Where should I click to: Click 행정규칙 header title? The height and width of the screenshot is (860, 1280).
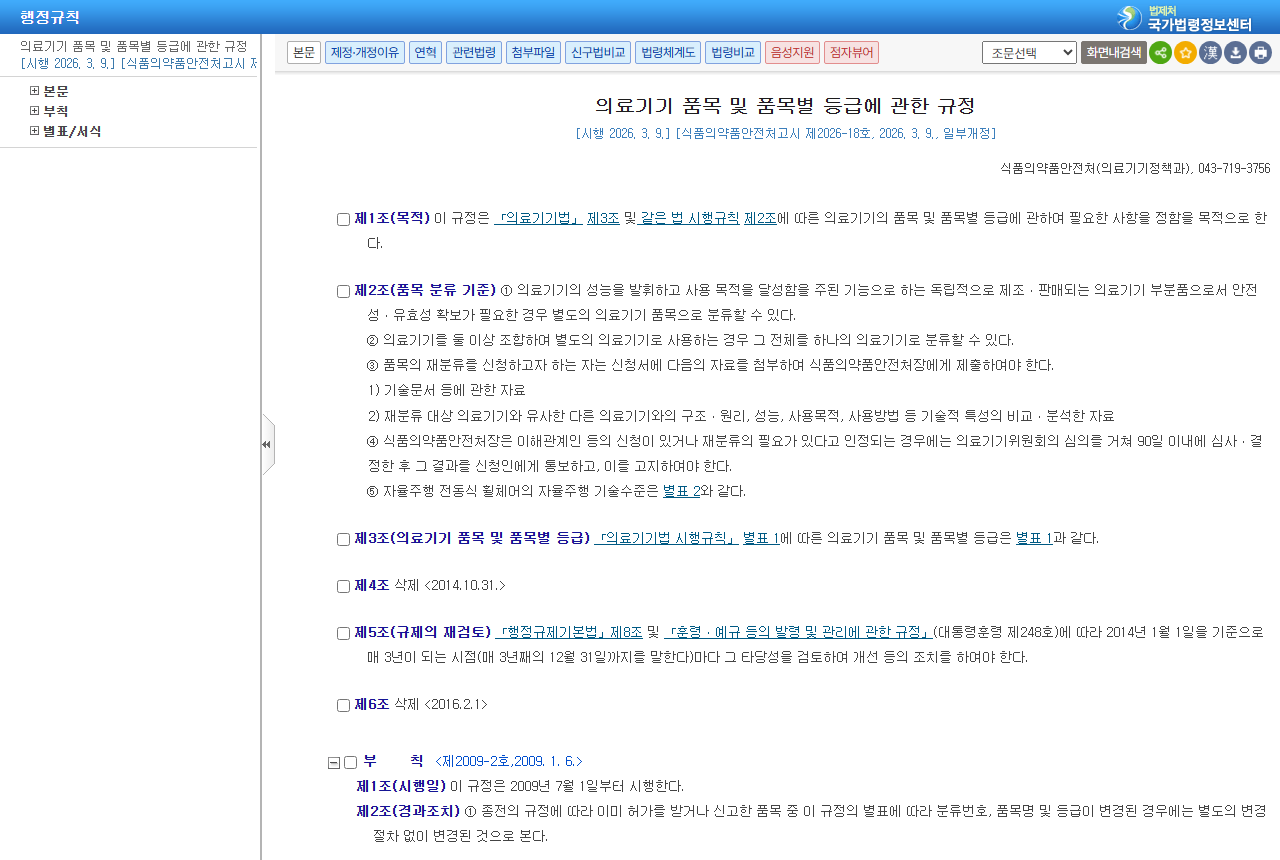click(x=50, y=17)
